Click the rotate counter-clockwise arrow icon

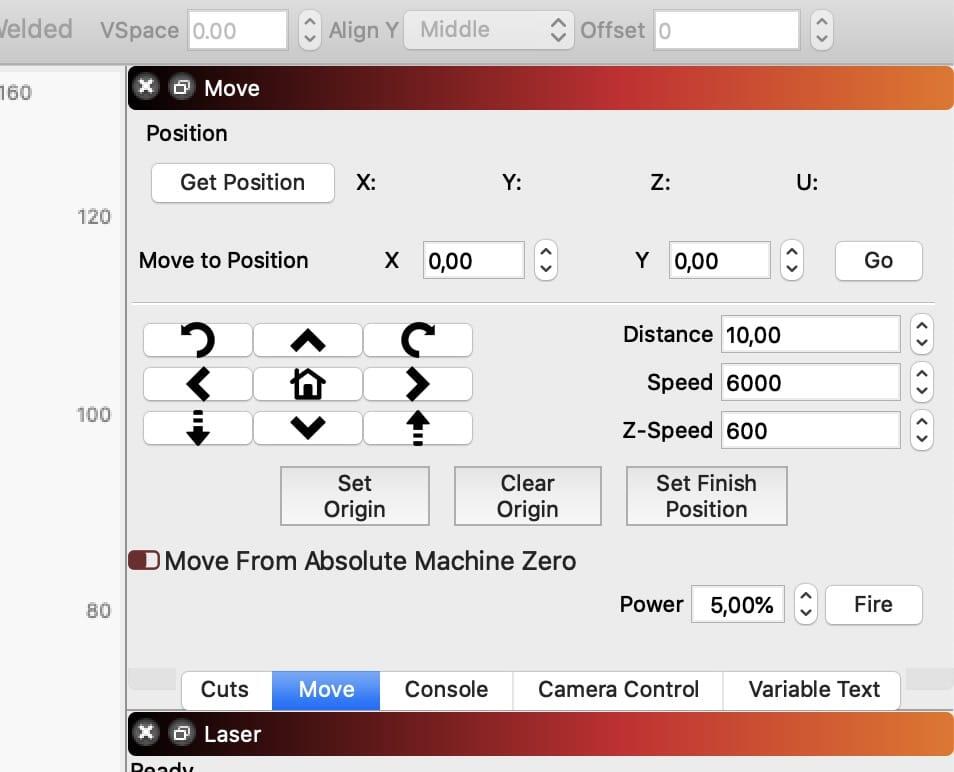pos(198,341)
